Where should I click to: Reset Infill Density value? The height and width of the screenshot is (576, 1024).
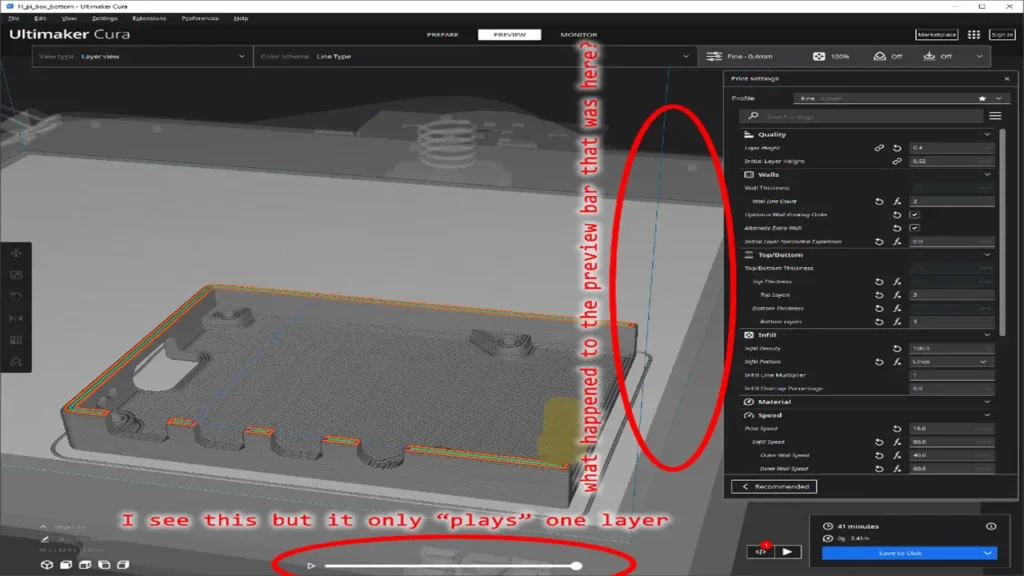click(x=897, y=349)
